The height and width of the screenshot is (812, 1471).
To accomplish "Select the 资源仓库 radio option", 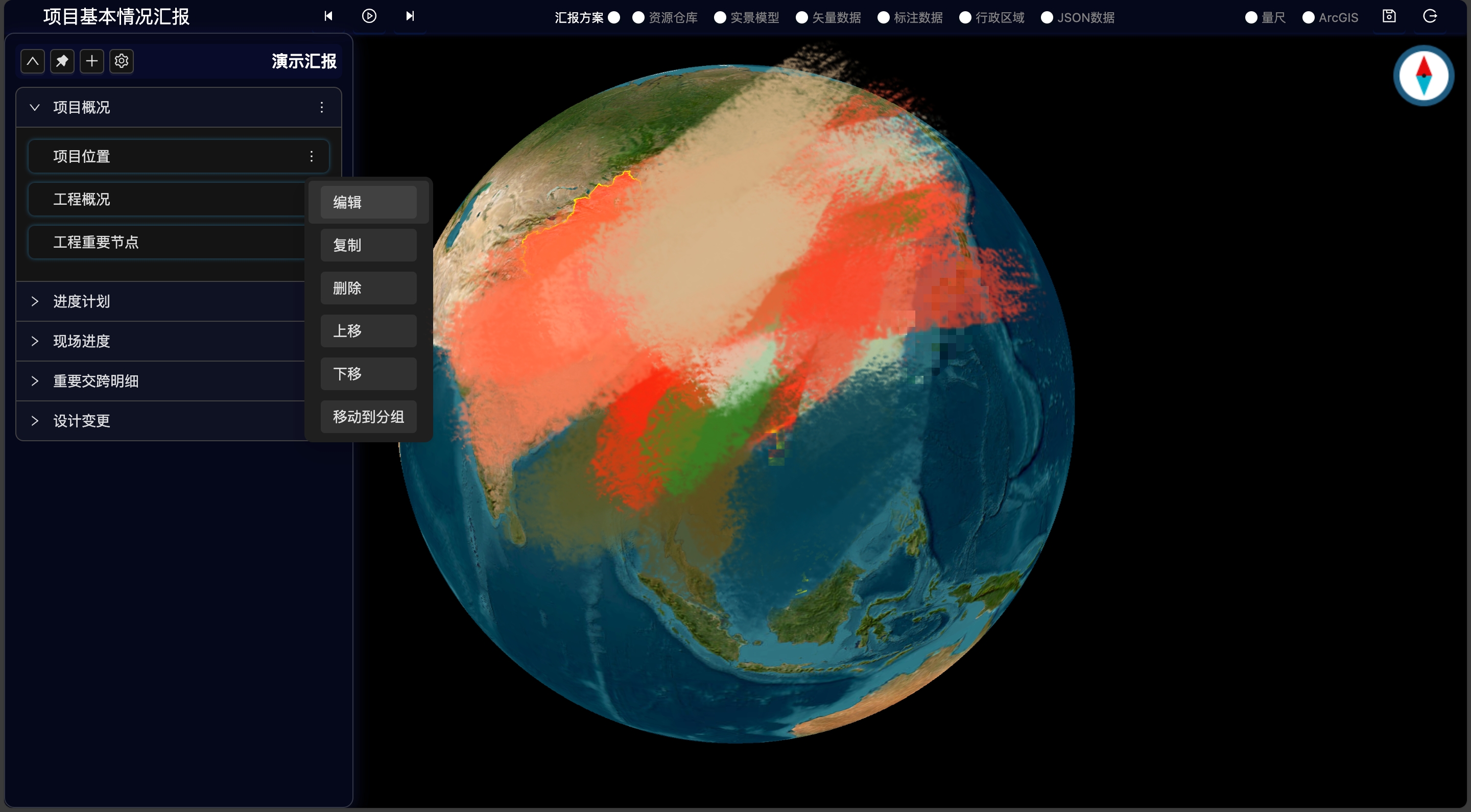I will [638, 18].
